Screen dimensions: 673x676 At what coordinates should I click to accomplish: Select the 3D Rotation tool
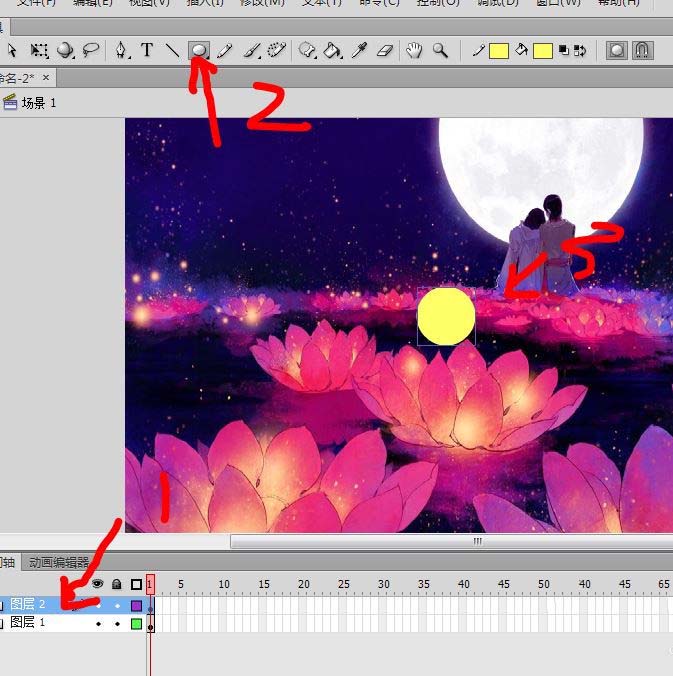click(66, 50)
